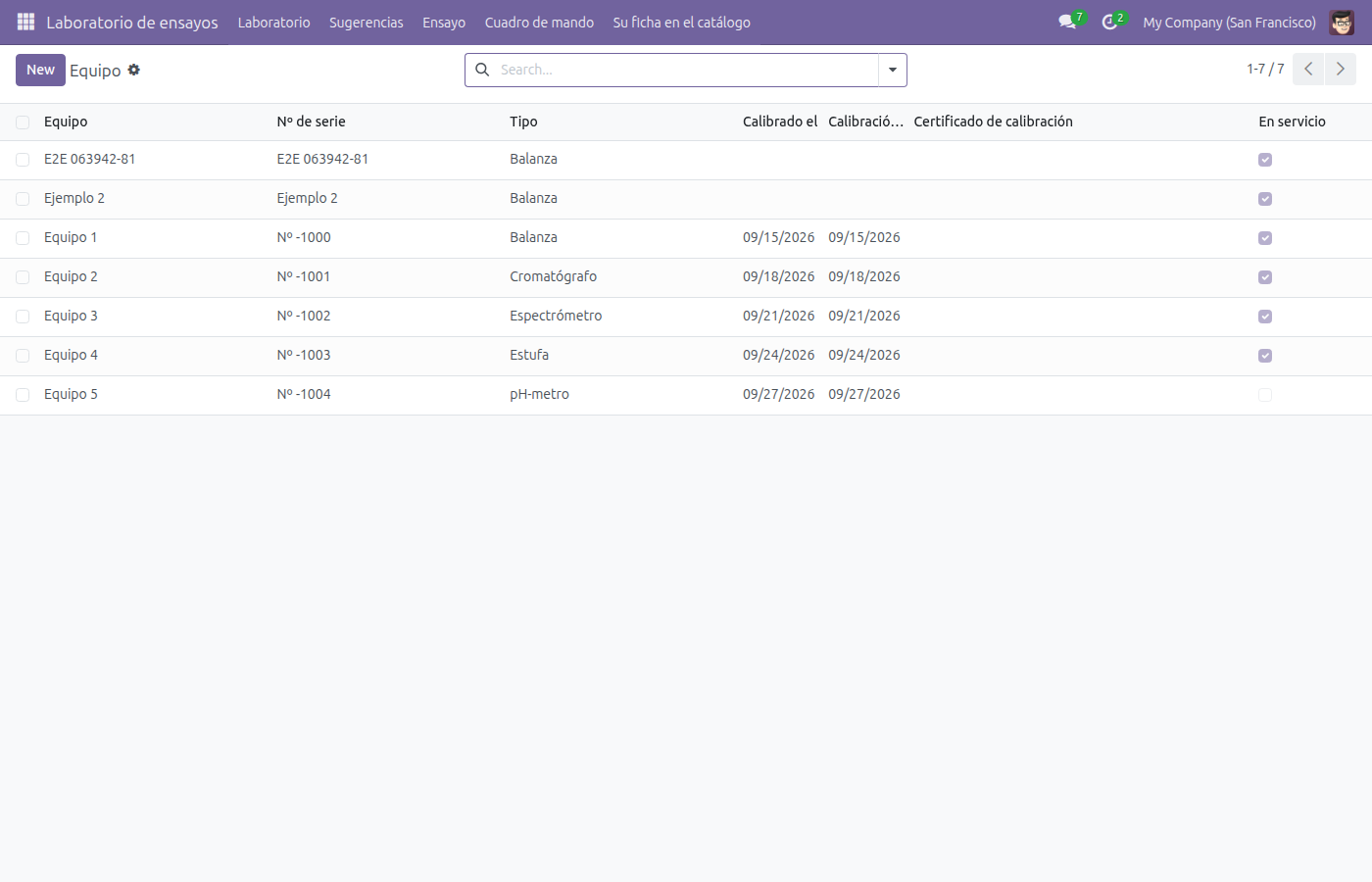Expand the search options dropdown arrow
The width and height of the screenshot is (1372, 882).
click(893, 70)
